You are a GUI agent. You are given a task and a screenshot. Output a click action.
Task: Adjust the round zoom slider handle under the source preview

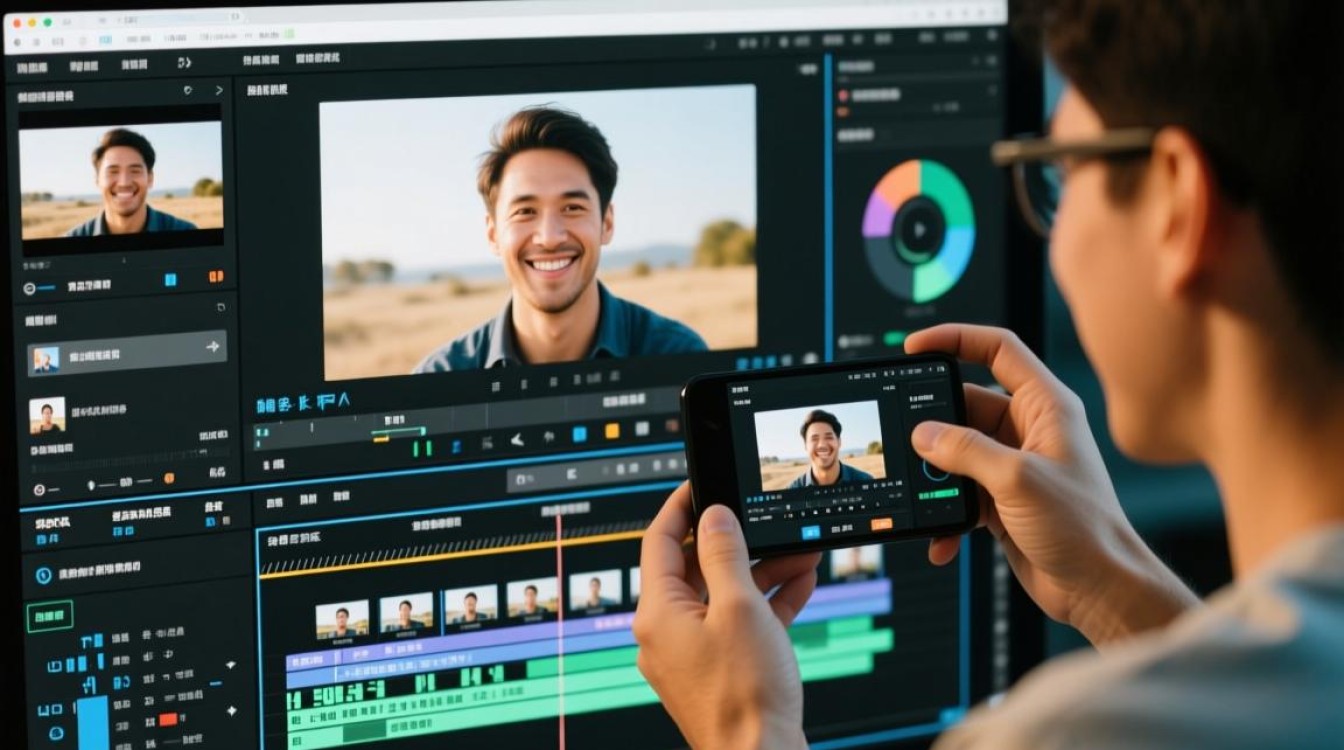click(30, 288)
